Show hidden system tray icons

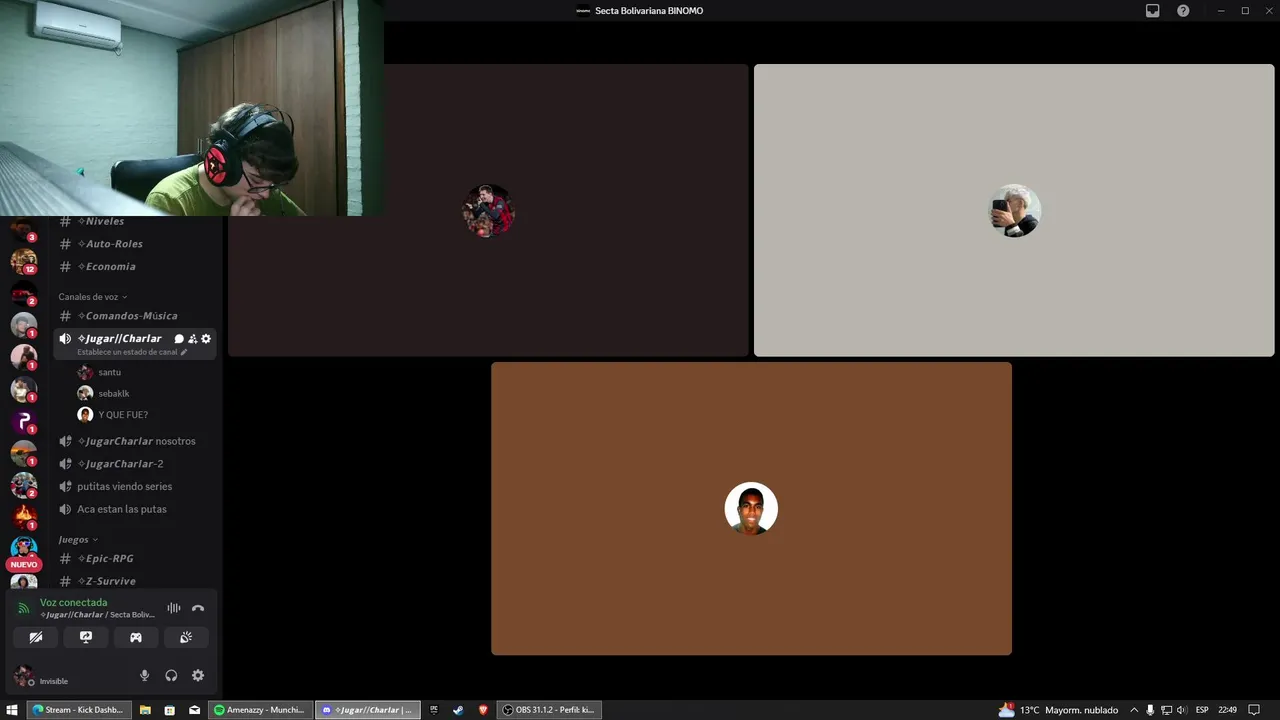1134,710
